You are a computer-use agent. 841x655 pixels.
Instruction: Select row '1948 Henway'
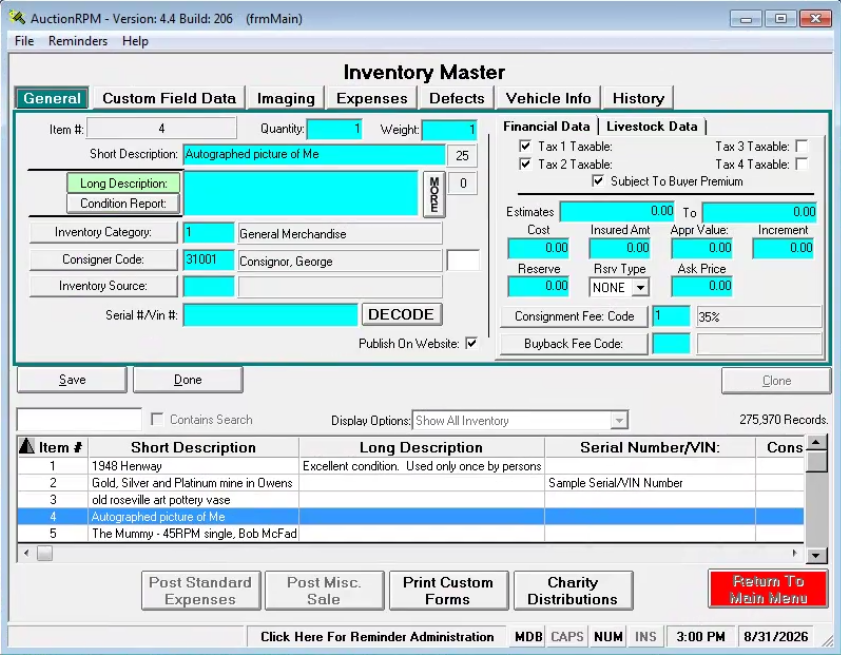[x=410, y=466]
